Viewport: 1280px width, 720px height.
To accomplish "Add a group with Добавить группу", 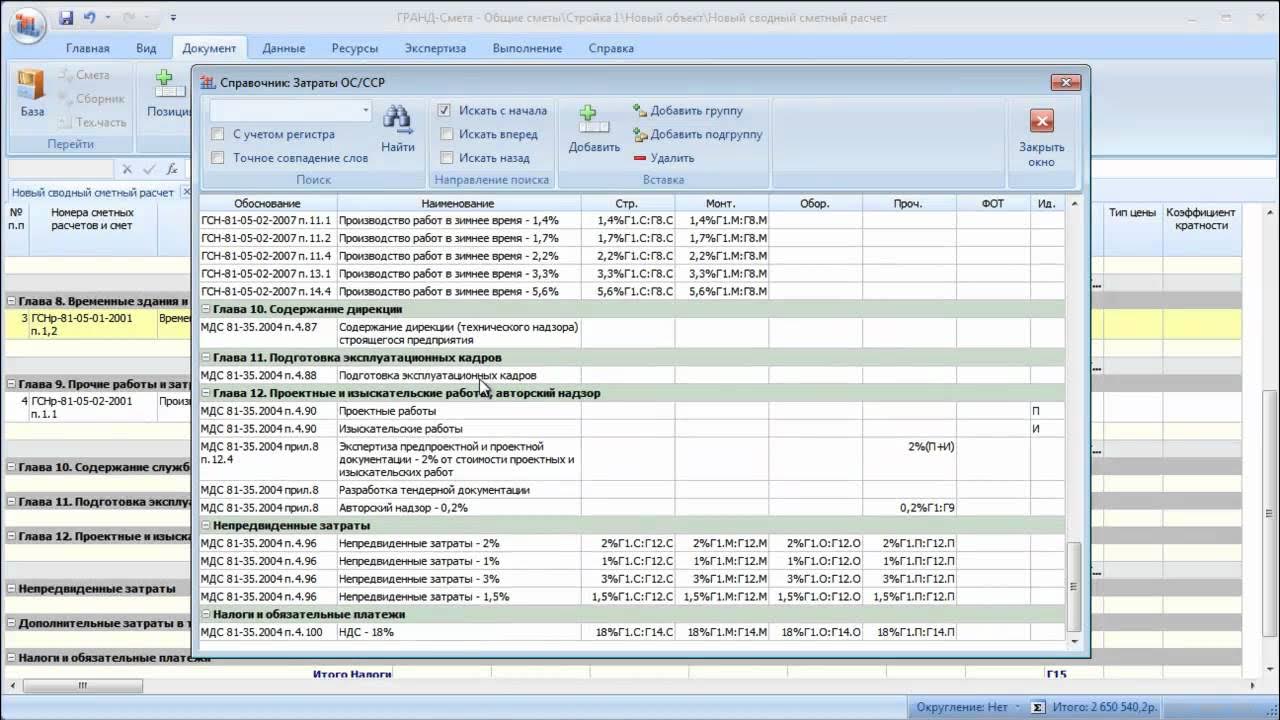I will click(x=689, y=111).
